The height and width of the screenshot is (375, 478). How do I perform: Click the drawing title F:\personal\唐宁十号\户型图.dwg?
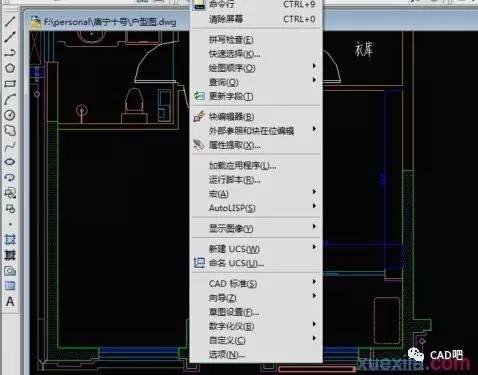click(110, 22)
